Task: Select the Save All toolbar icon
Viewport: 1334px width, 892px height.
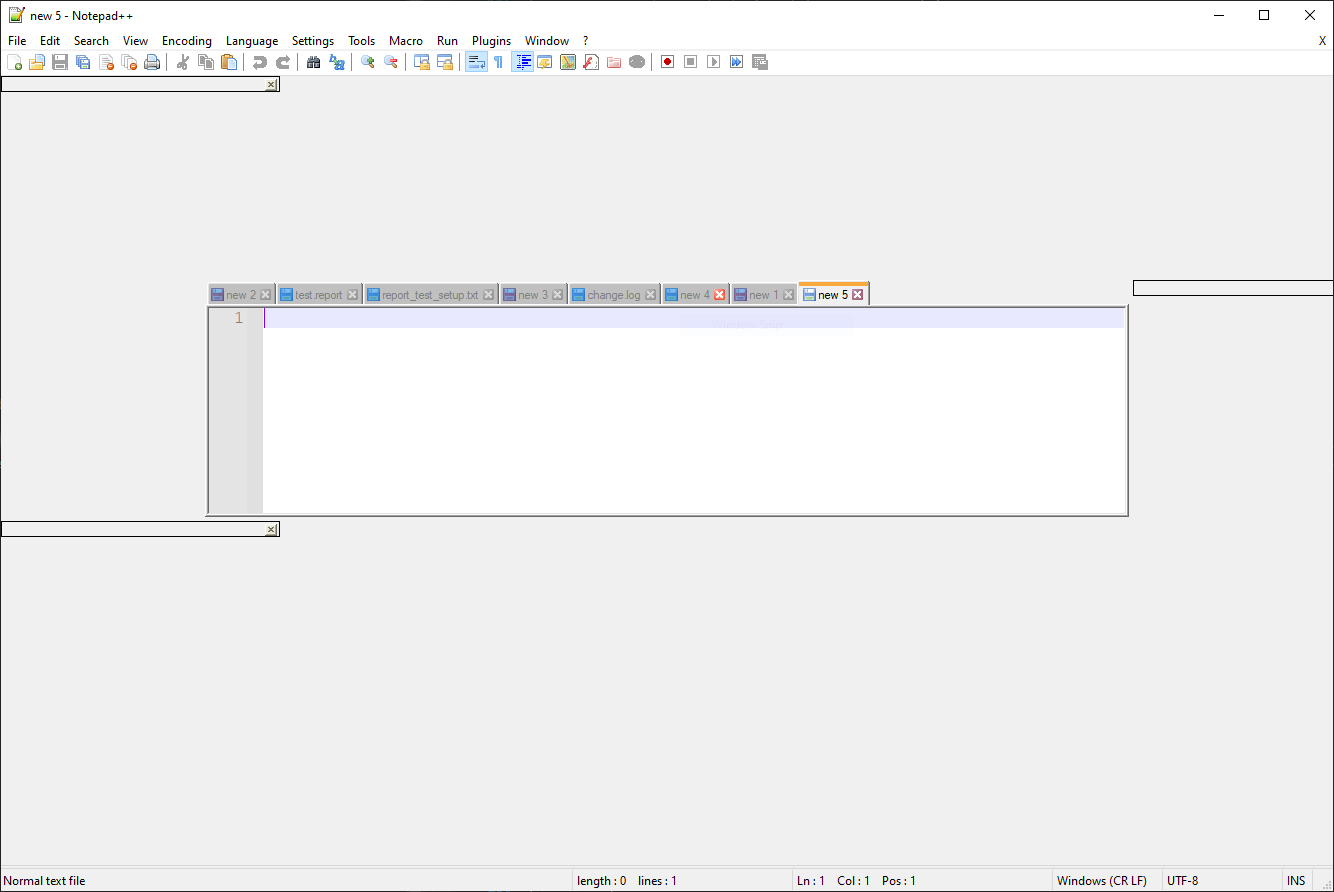Action: 83,61
